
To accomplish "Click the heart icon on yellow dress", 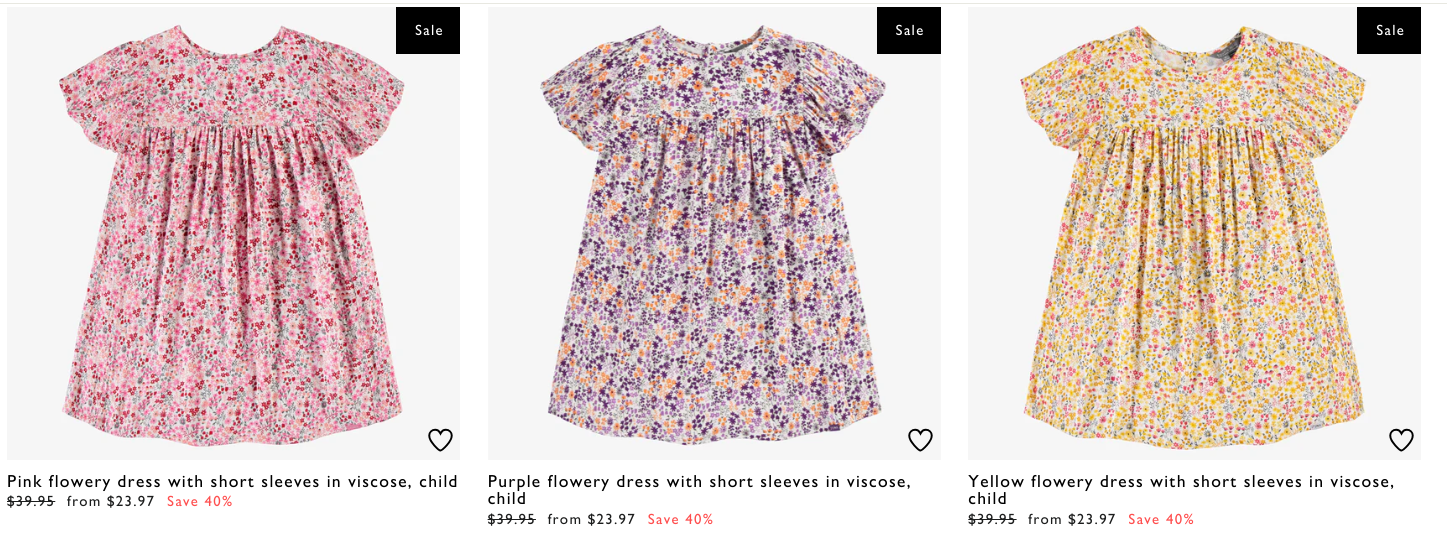I will point(1401,440).
